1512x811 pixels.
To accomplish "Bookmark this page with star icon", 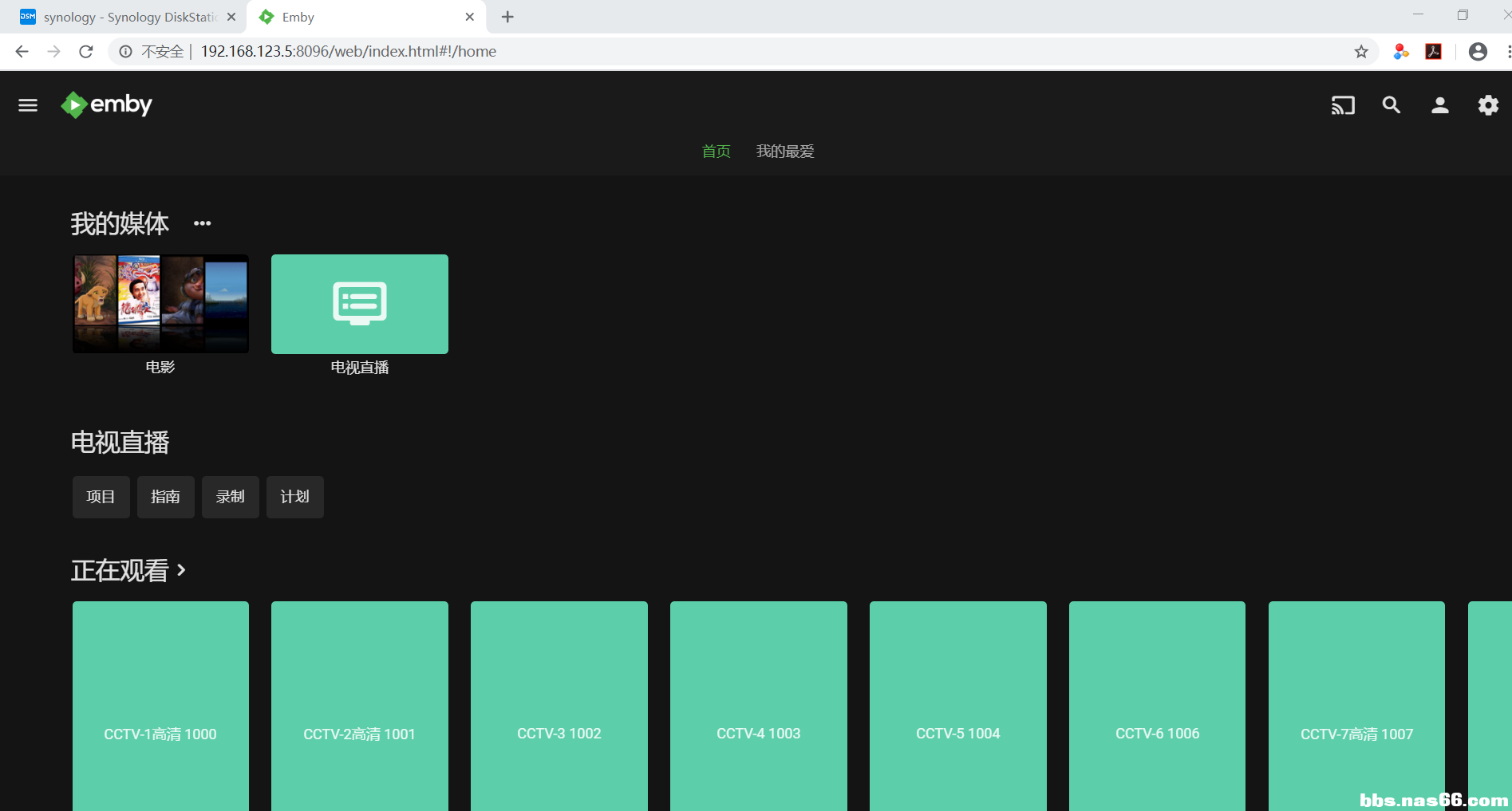I will click(x=1361, y=52).
